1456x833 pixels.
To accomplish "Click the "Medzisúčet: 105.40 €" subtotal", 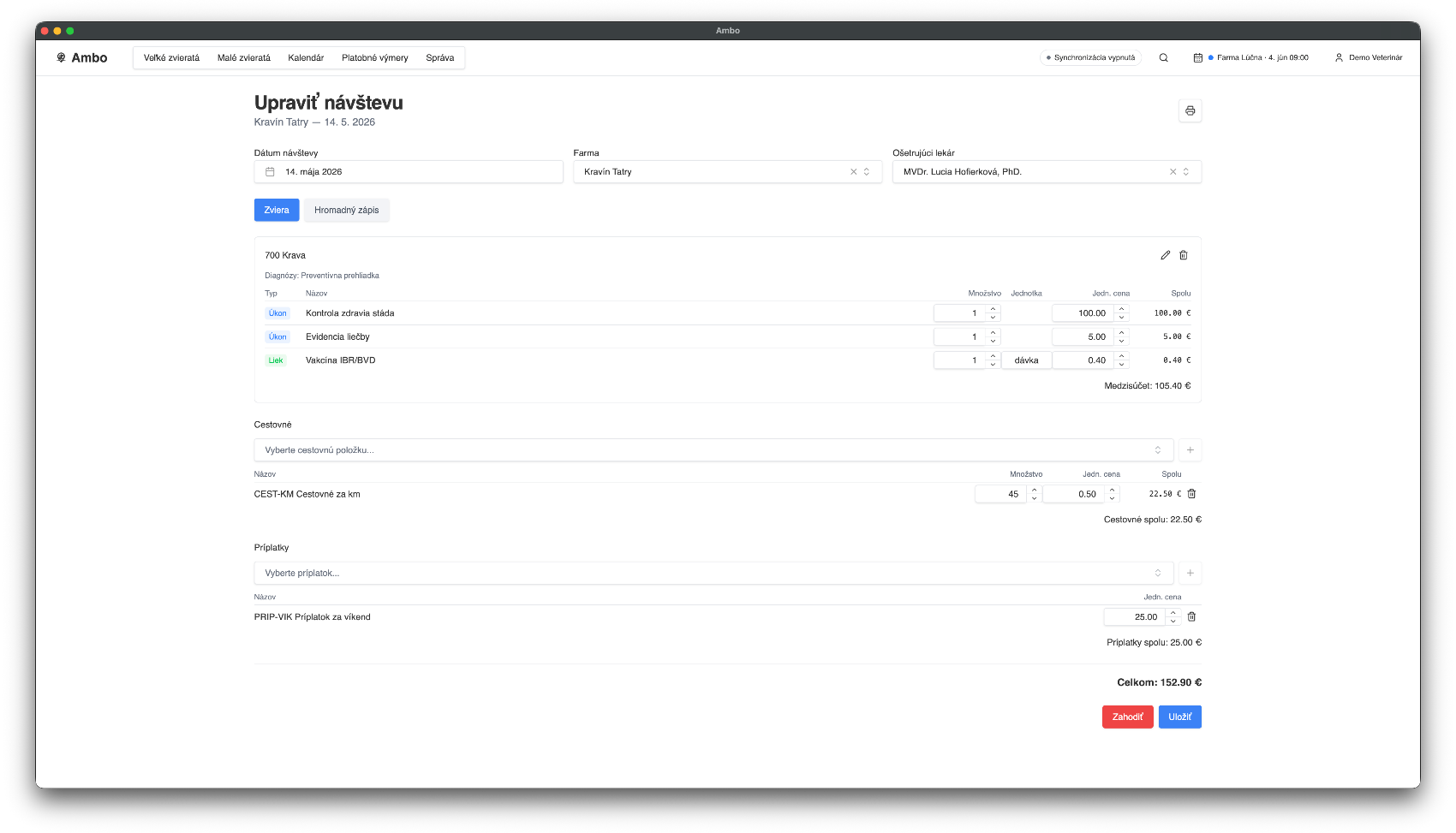I will click(x=1147, y=386).
